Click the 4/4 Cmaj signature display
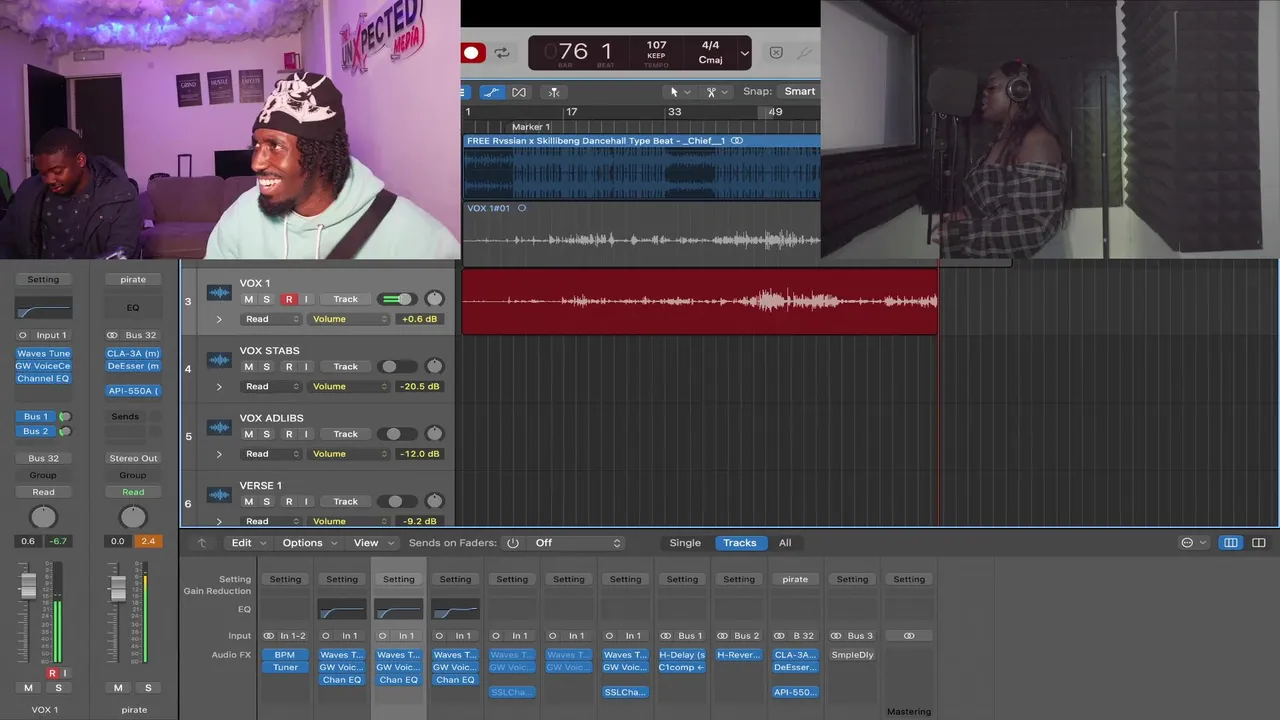Viewport: 1280px width, 720px height. (x=710, y=52)
